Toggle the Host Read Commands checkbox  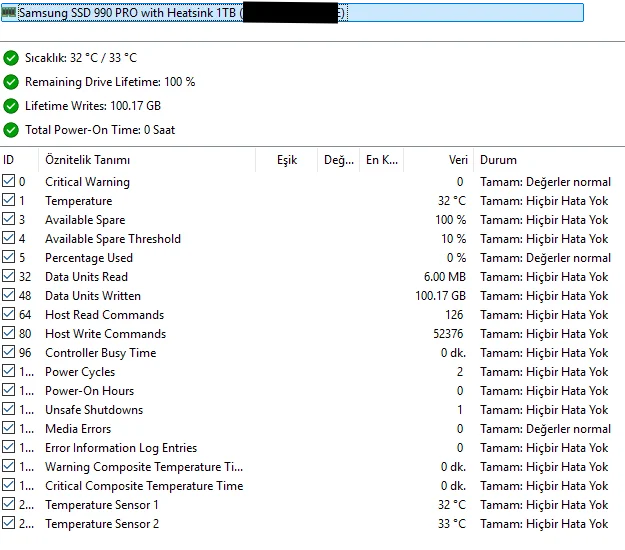pos(8,314)
